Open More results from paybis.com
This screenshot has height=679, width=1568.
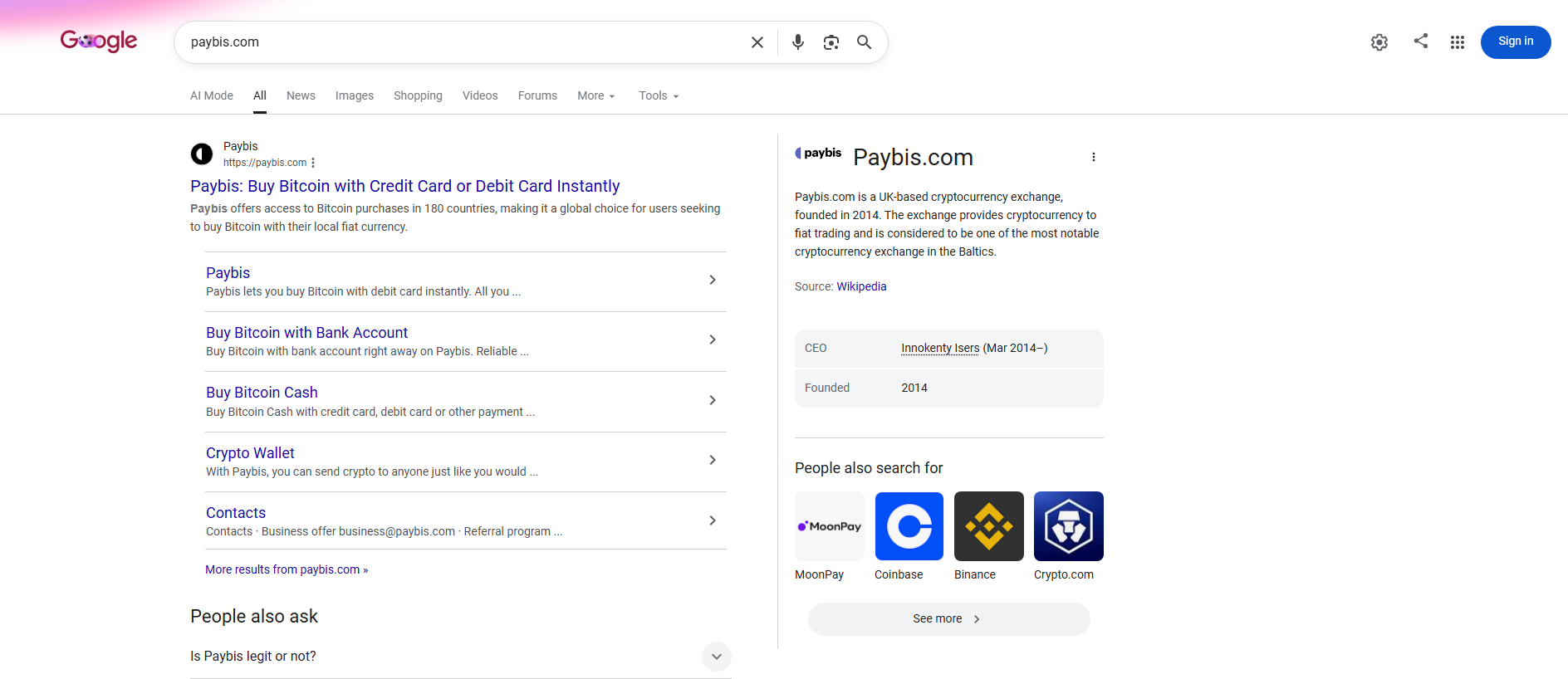(287, 569)
